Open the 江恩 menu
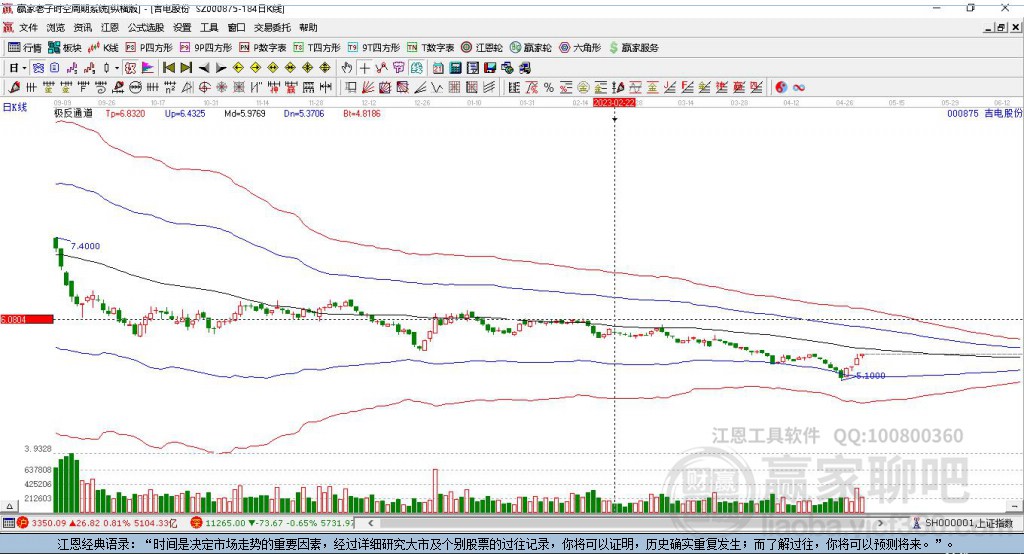This screenshot has height=554, width=1024. click(110, 27)
